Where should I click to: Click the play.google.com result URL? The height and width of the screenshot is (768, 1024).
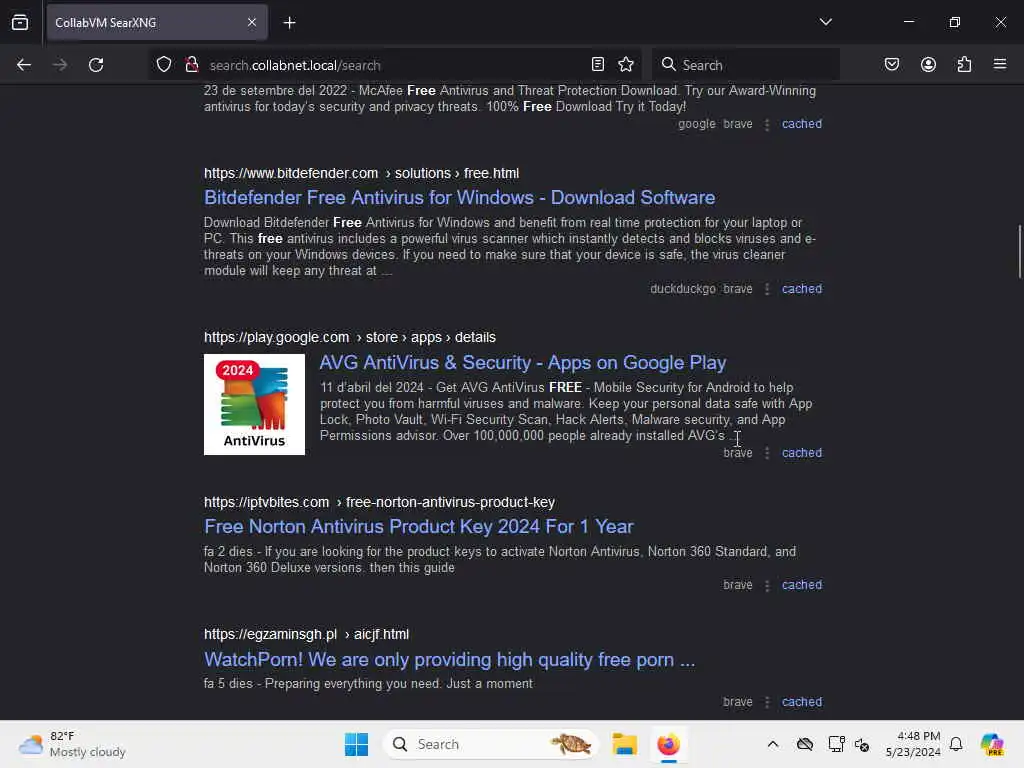349,337
